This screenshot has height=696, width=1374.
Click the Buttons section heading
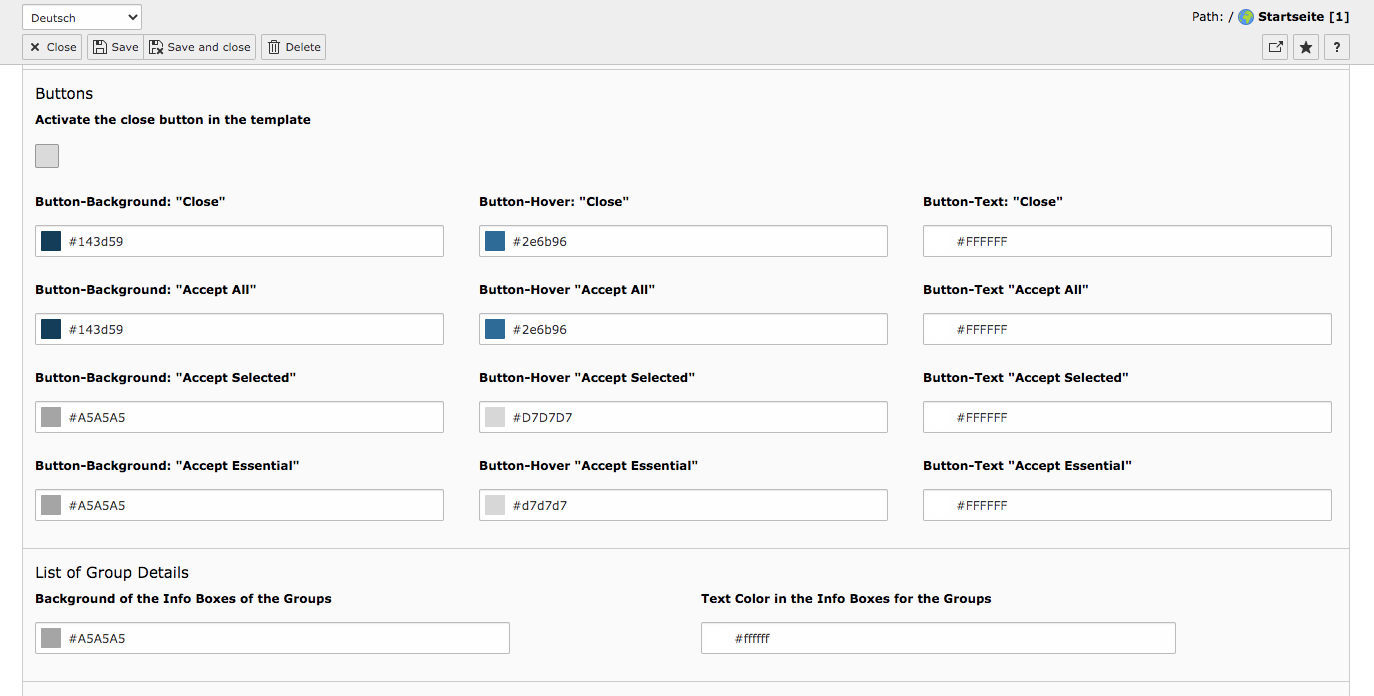[64, 94]
